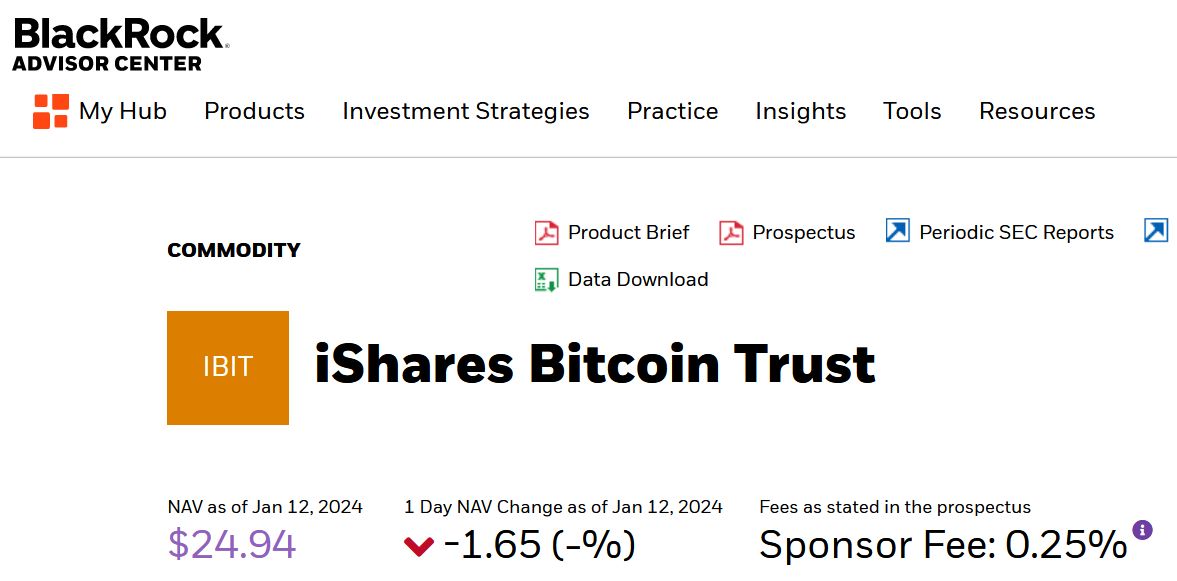Select the Resources menu item
Image resolution: width=1177 pixels, height=581 pixels.
[x=1037, y=111]
